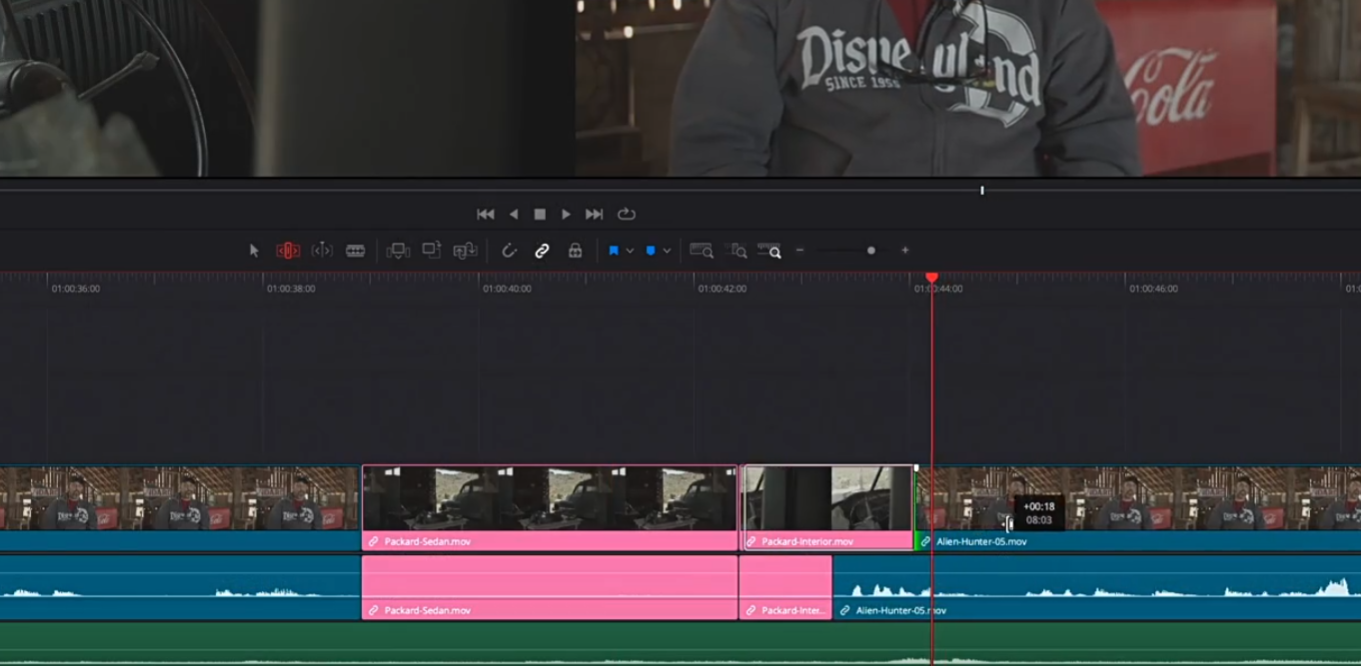Toggle the Linked Selection chain icon
Screen dimensions: 1361x666
(x=542, y=251)
